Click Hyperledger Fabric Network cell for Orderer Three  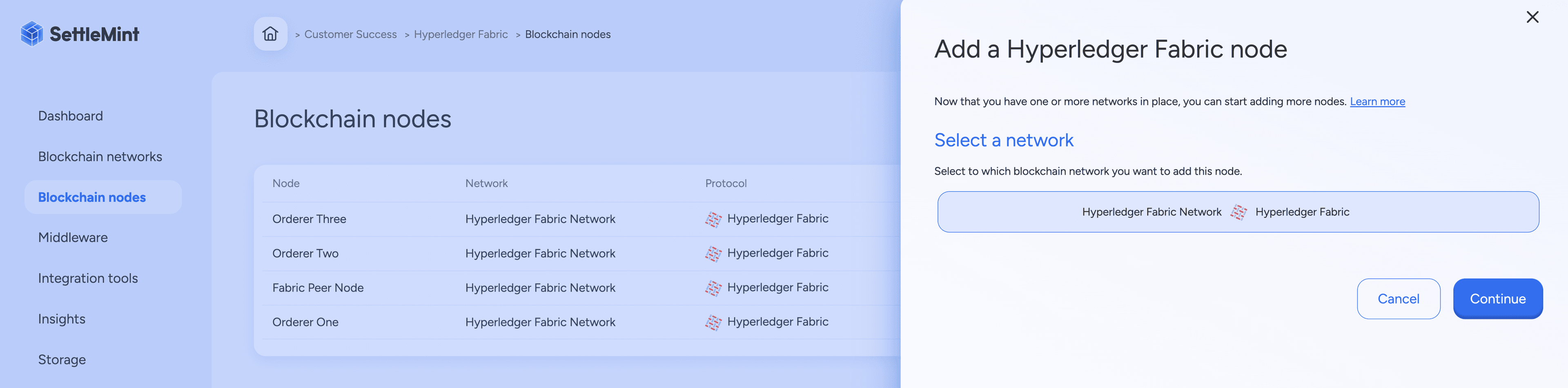[541, 219]
